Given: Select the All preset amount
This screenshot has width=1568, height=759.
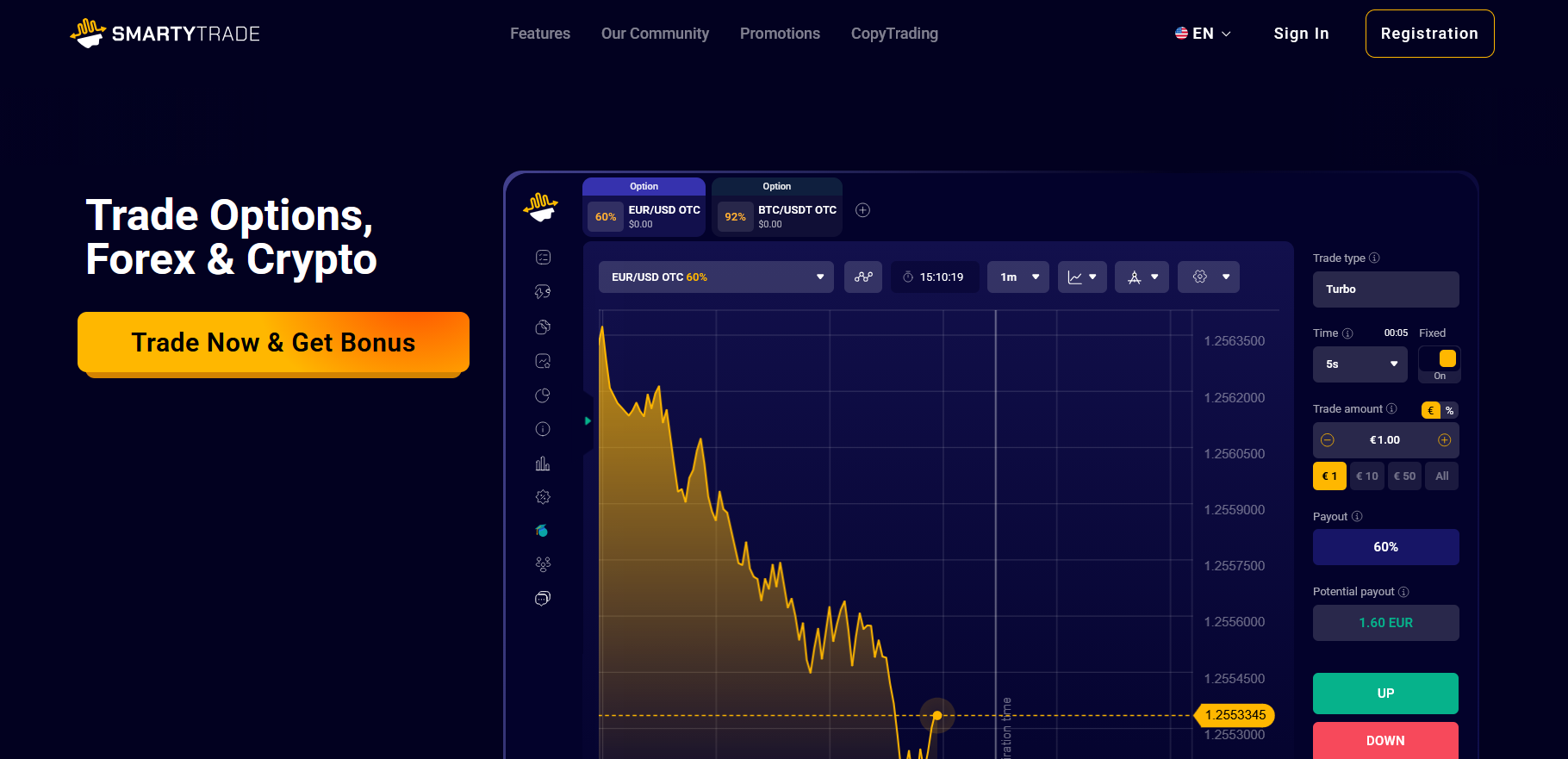Looking at the screenshot, I should [1442, 476].
